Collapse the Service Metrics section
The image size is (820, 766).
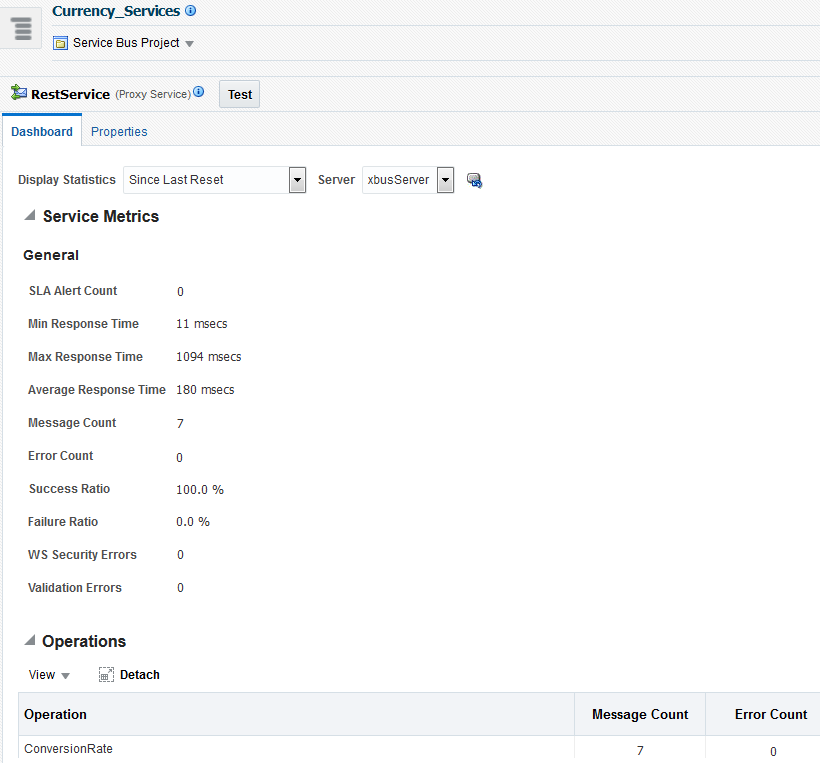(30, 215)
